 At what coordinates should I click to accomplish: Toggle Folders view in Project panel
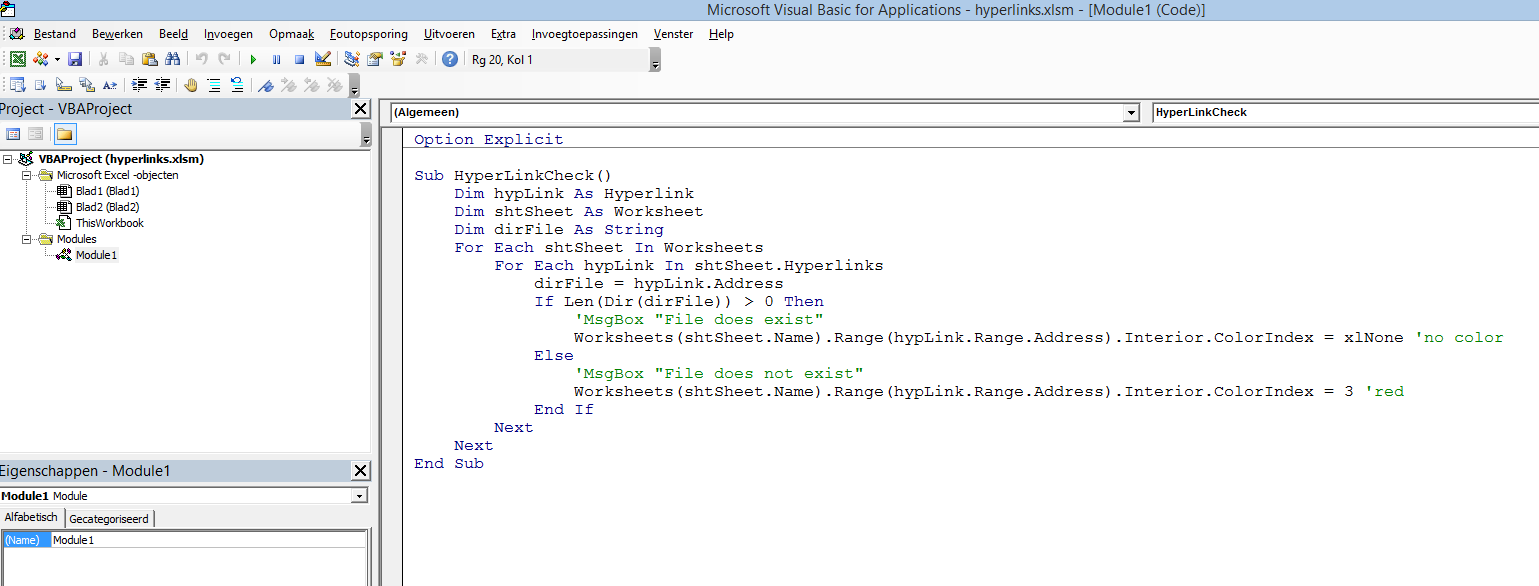click(65, 134)
